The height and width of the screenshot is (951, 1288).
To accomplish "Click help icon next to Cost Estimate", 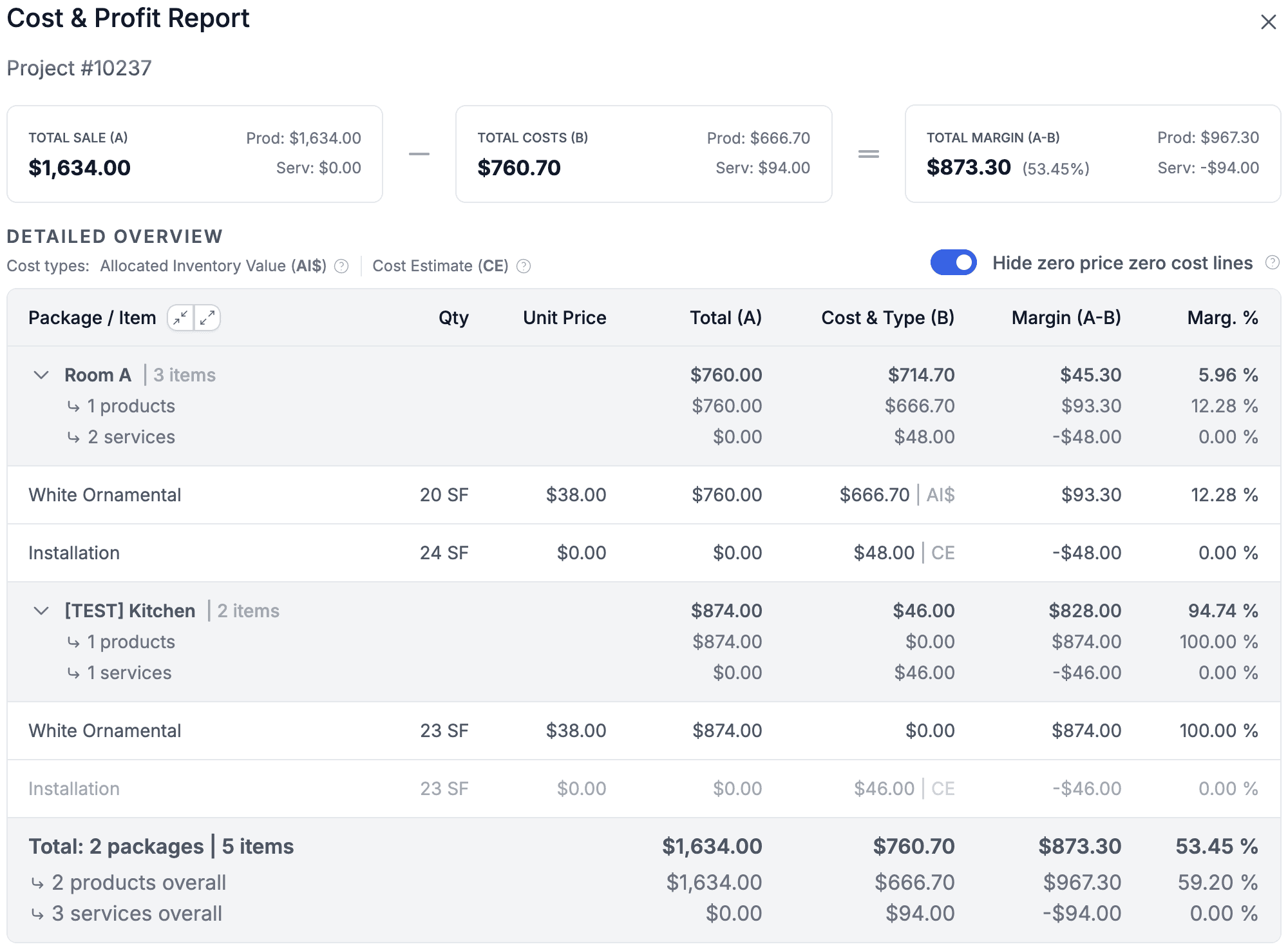I will [524, 266].
